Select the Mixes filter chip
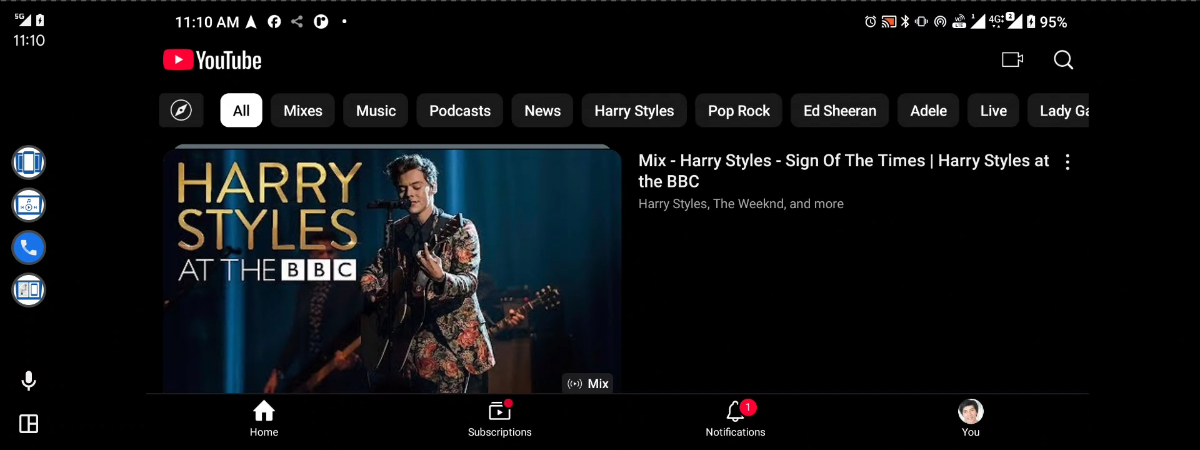1200x450 pixels. point(303,110)
